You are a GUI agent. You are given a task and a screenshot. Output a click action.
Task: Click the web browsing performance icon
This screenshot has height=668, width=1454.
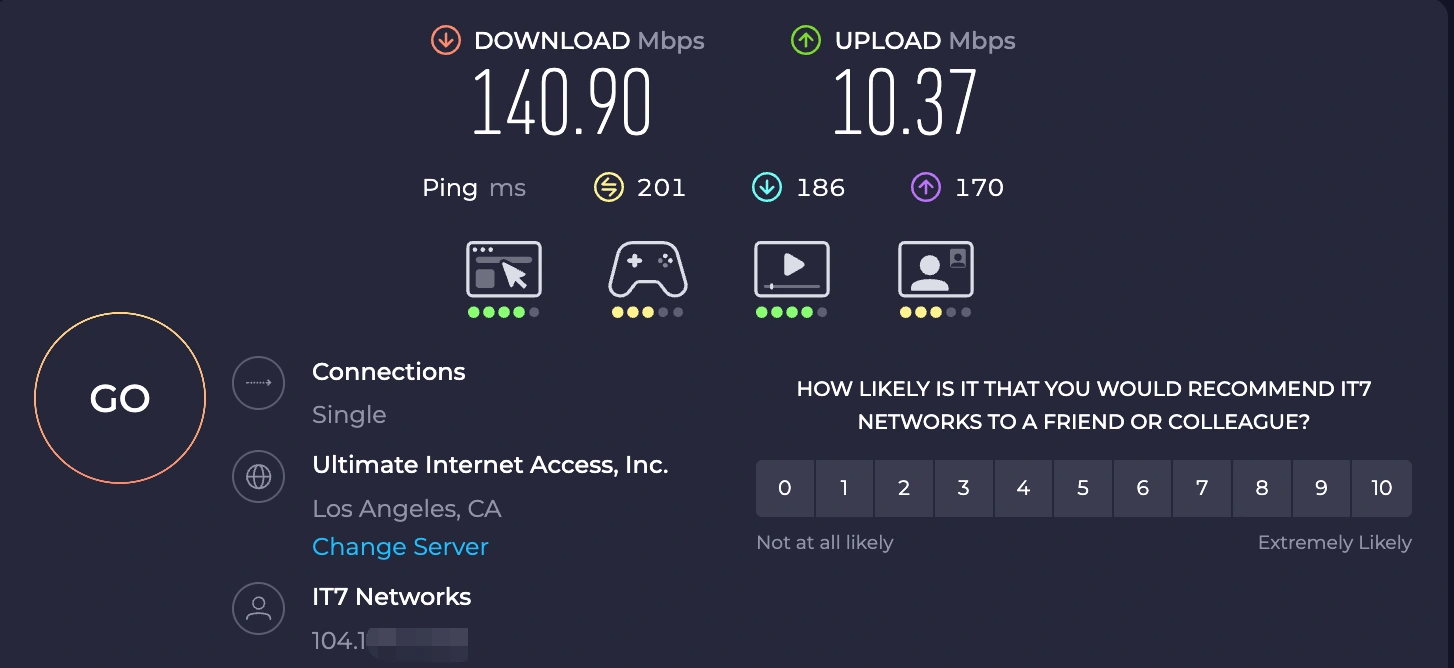coord(503,269)
